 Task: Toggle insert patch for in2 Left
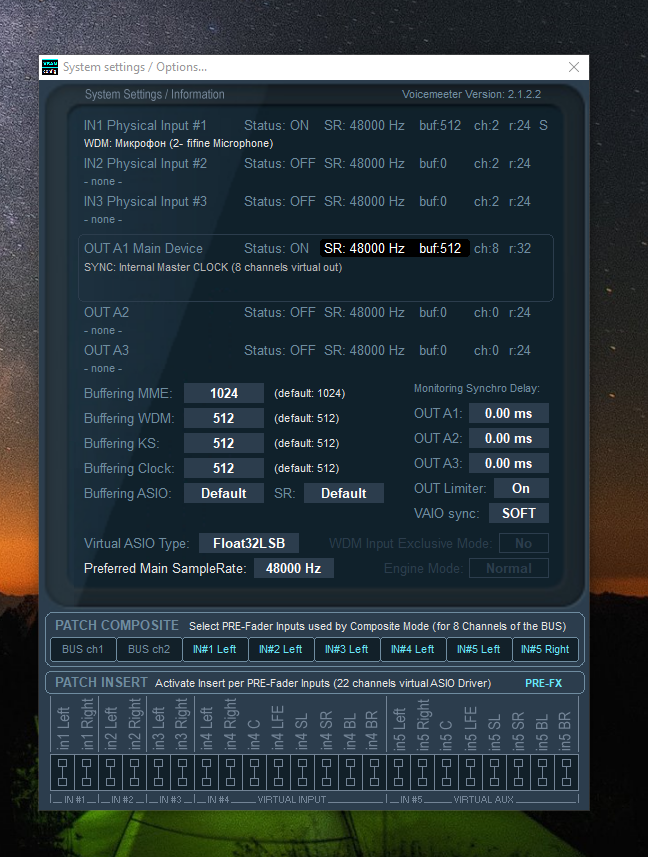110,772
